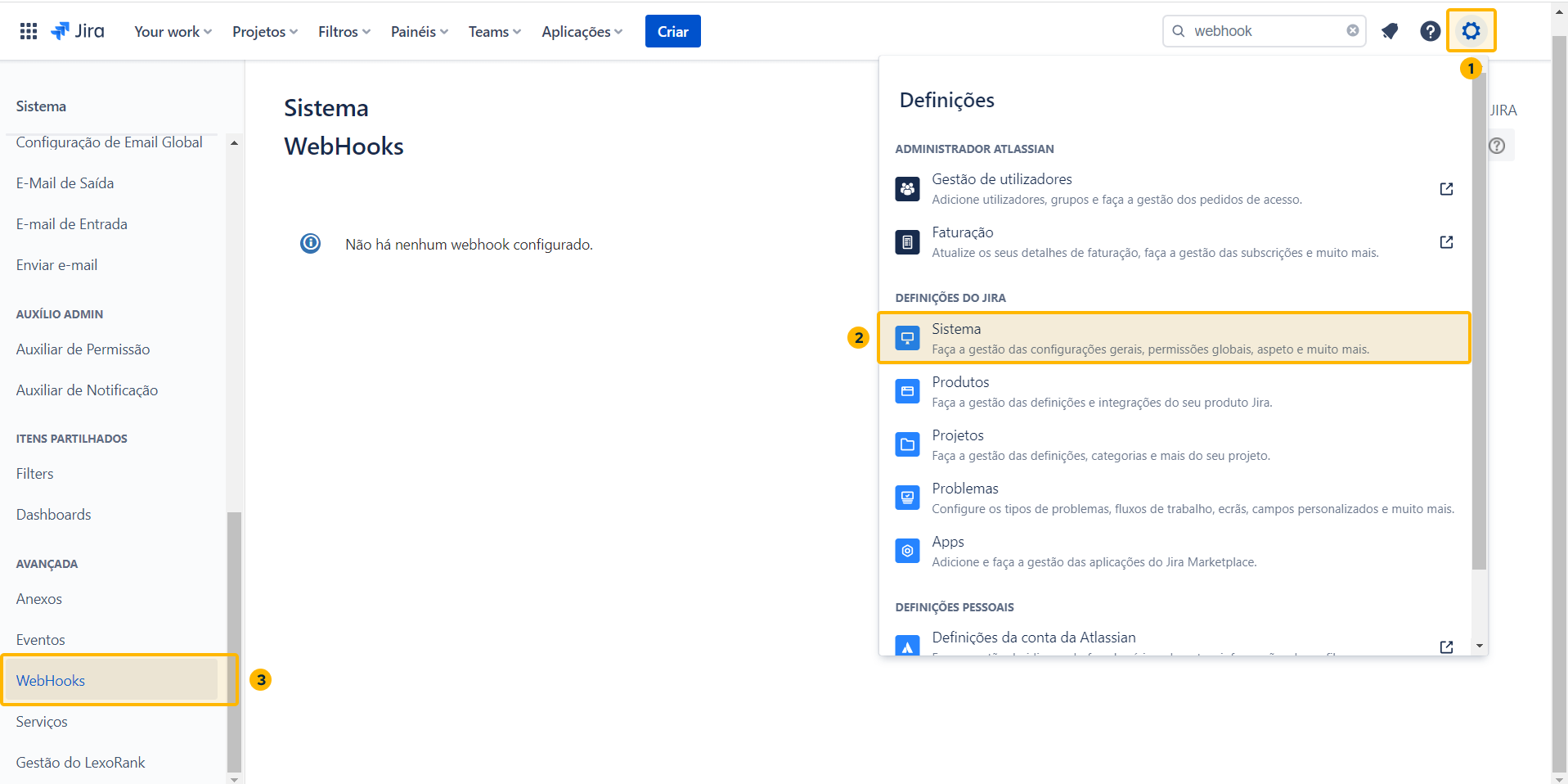Click the webhook search input field
Screen dimensions: 1568x784
[1265, 31]
